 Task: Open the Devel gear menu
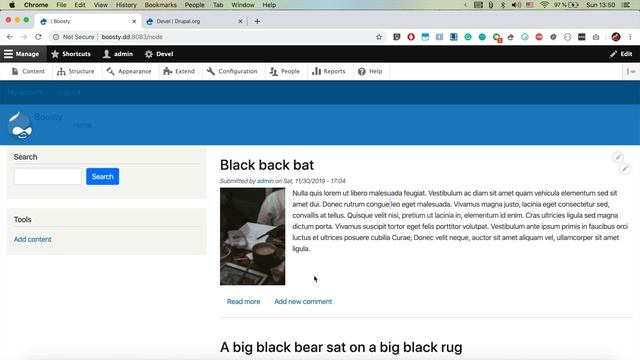point(159,54)
